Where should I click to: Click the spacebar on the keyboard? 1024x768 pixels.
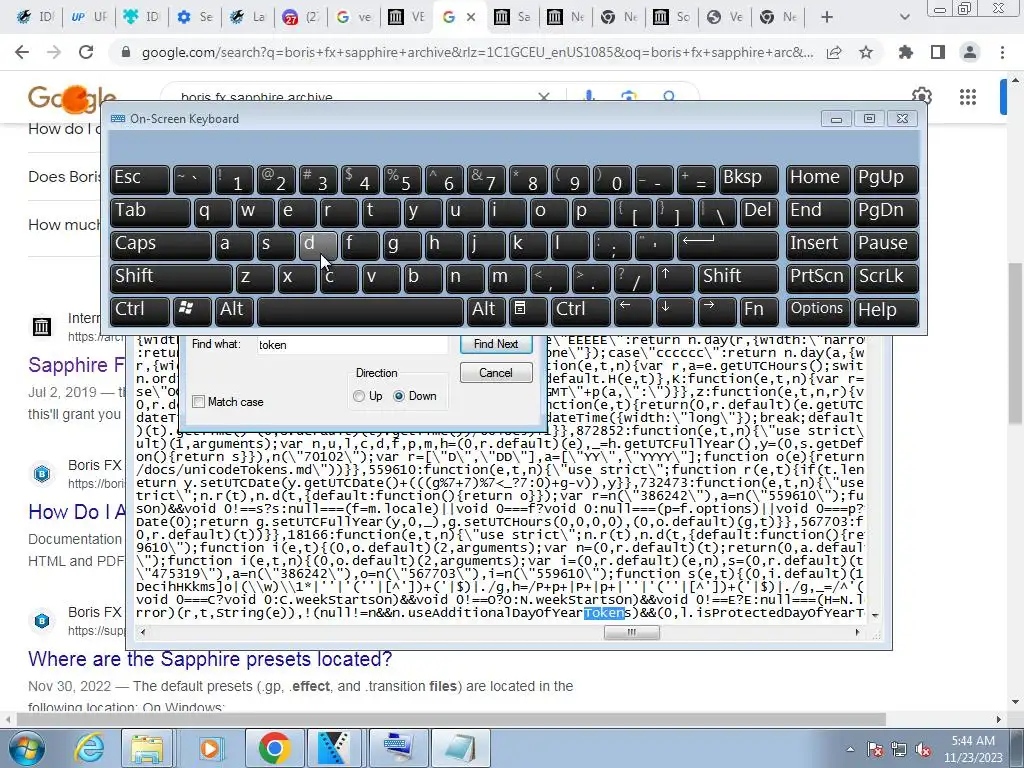[360, 310]
